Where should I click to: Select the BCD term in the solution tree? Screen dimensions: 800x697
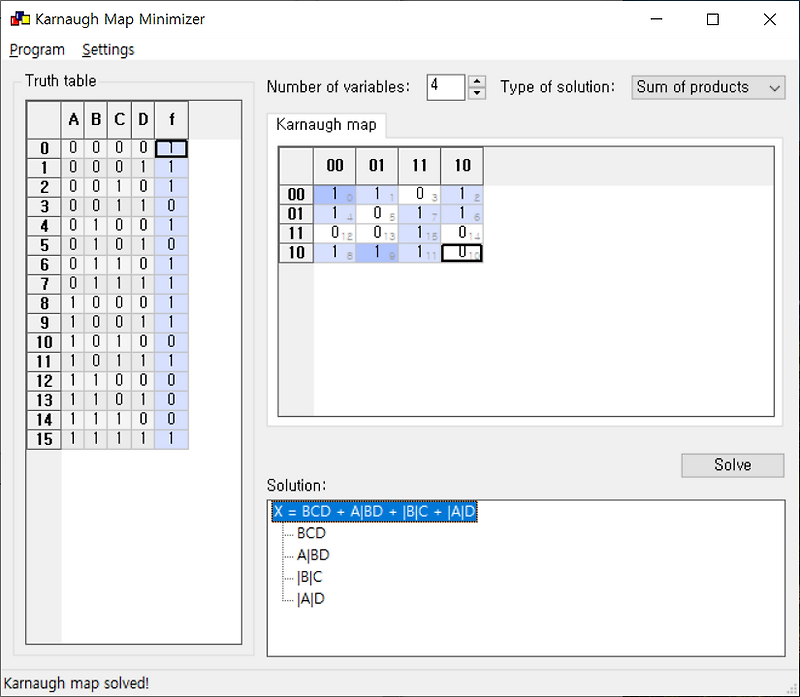pyautogui.click(x=312, y=533)
